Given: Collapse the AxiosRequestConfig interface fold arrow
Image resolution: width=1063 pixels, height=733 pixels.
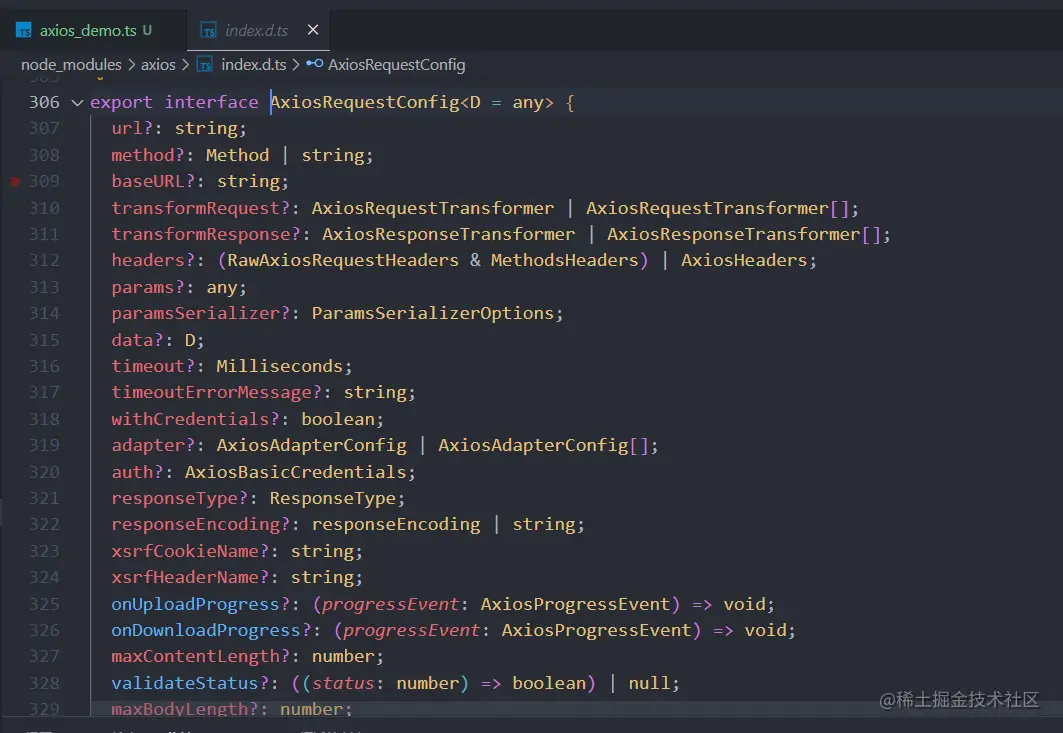Looking at the screenshot, I should point(77,102).
